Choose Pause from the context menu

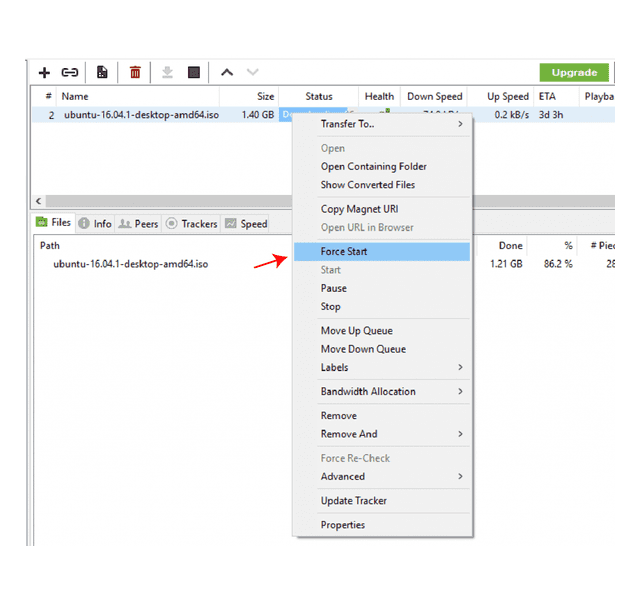point(382,288)
